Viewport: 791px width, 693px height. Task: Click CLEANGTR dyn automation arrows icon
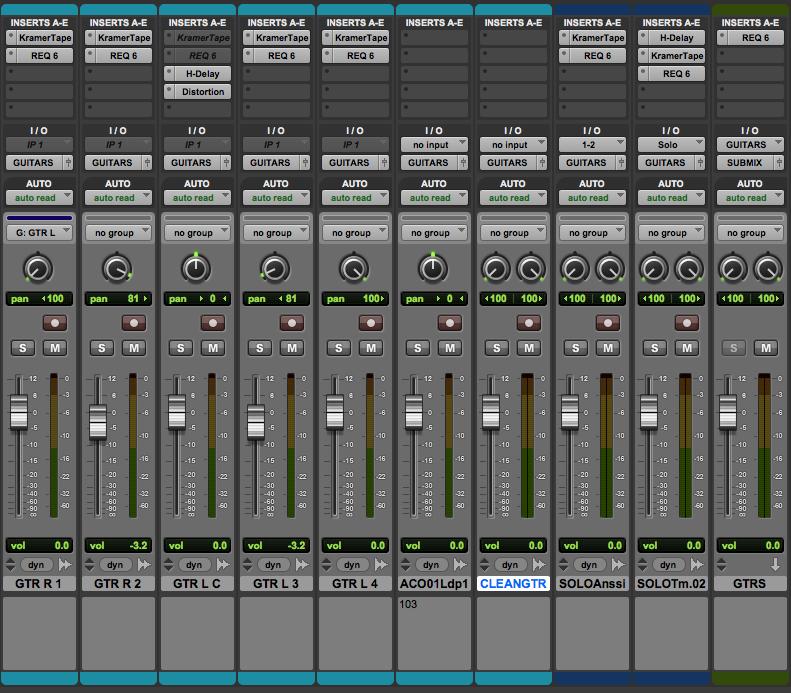(x=539, y=564)
